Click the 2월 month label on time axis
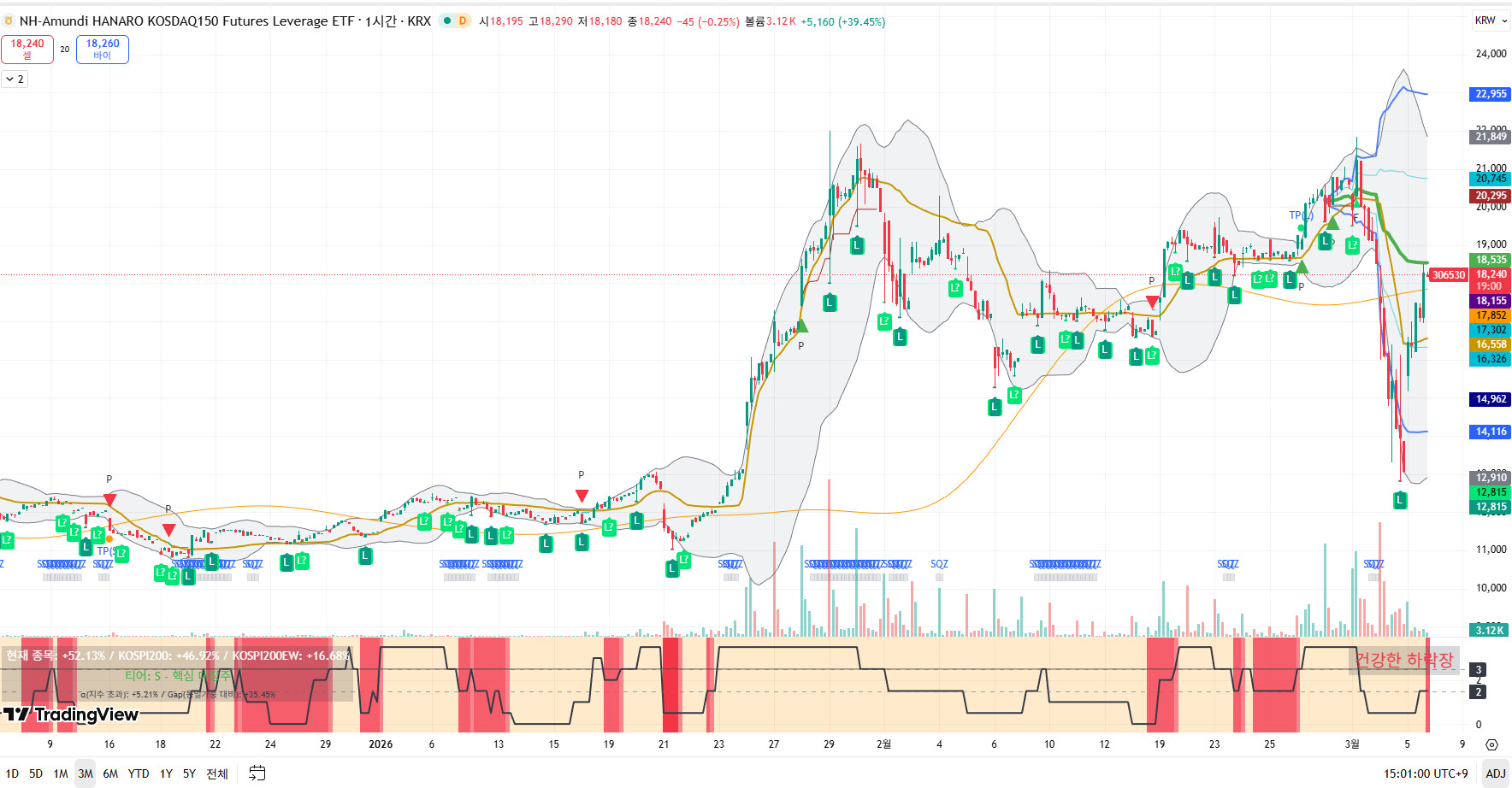This screenshot has width=1512, height=788. 883,744
